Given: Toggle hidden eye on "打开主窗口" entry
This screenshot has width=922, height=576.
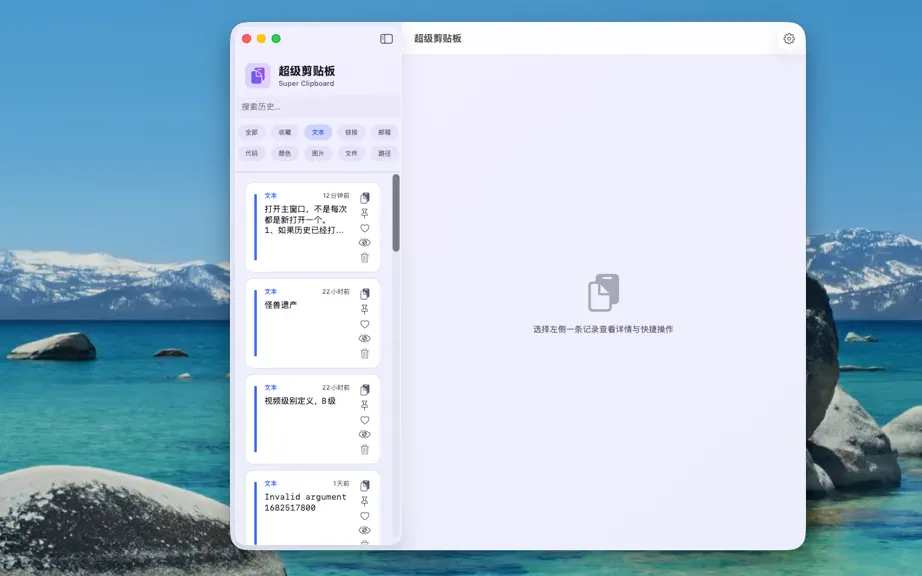Looking at the screenshot, I should 365,243.
